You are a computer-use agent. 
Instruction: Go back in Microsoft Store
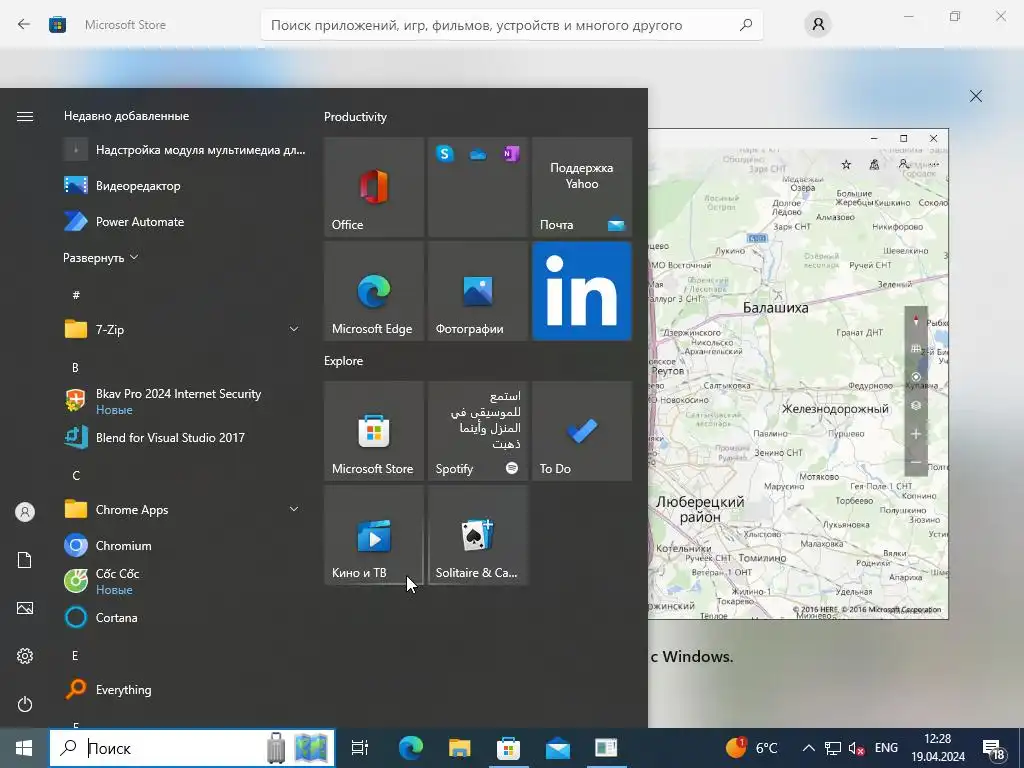coord(24,25)
